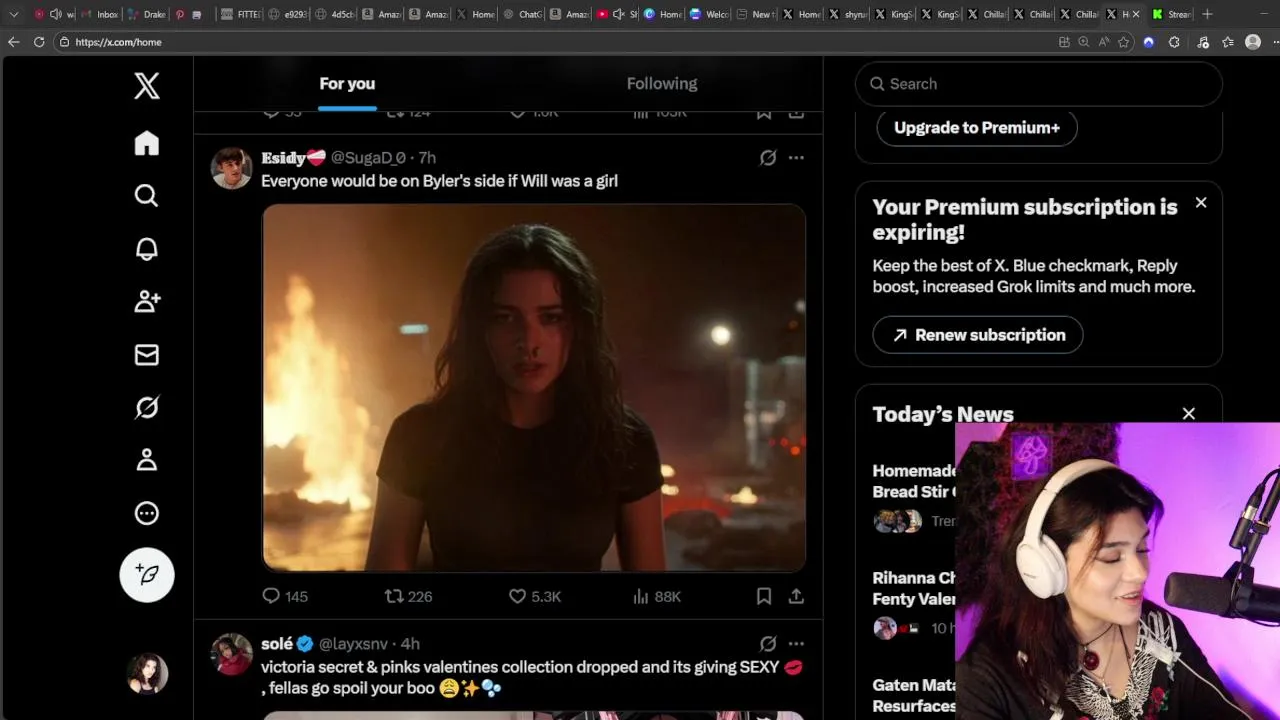The height and width of the screenshot is (720, 1280).
Task: Click the X logo in the sidebar
Action: [147, 86]
